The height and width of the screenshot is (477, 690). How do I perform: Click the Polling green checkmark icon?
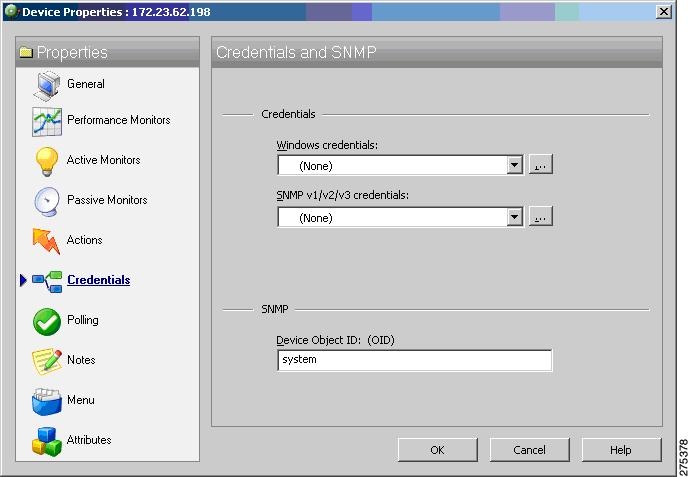(47, 322)
